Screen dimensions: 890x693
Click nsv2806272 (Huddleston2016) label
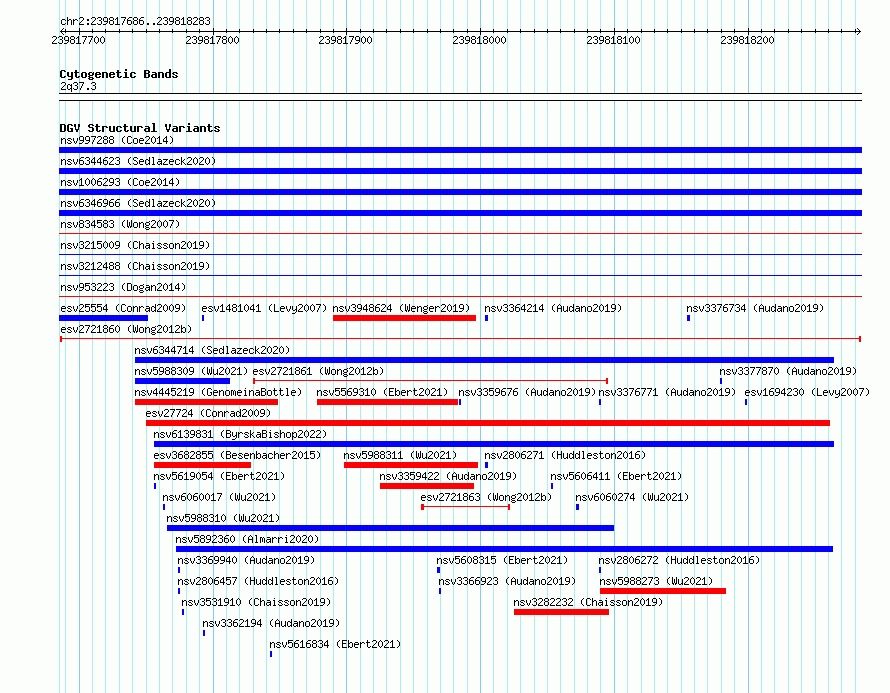[679, 560]
